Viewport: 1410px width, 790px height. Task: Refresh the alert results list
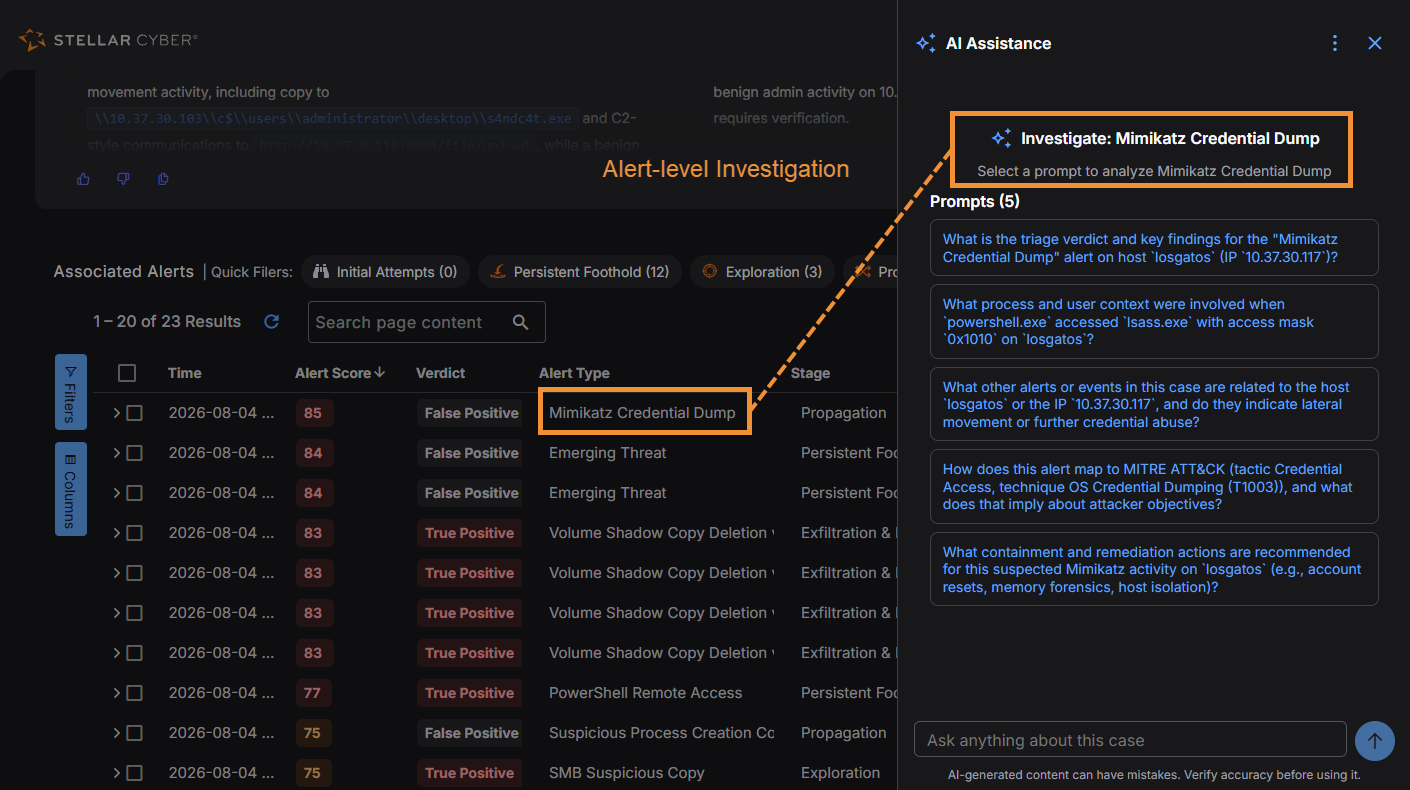coord(271,322)
